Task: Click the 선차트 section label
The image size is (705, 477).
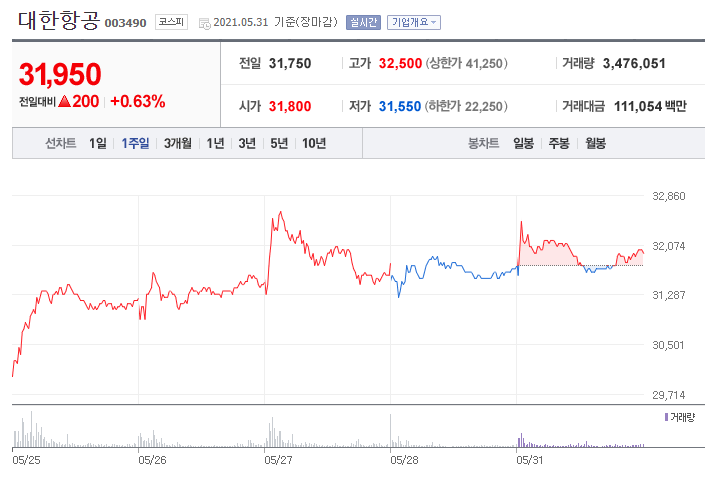Action: (x=61, y=143)
